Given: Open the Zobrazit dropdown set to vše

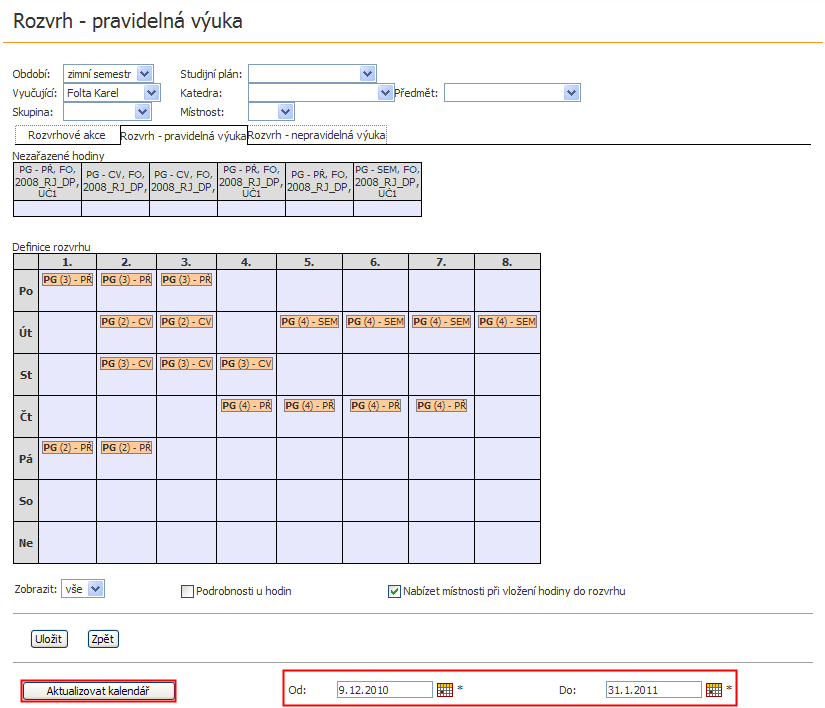Looking at the screenshot, I should pyautogui.click(x=83, y=589).
